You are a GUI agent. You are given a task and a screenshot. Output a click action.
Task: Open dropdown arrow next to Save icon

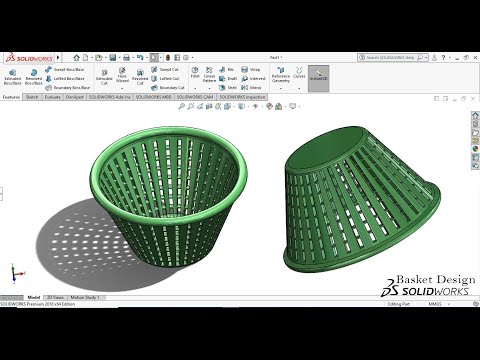(x=119, y=58)
